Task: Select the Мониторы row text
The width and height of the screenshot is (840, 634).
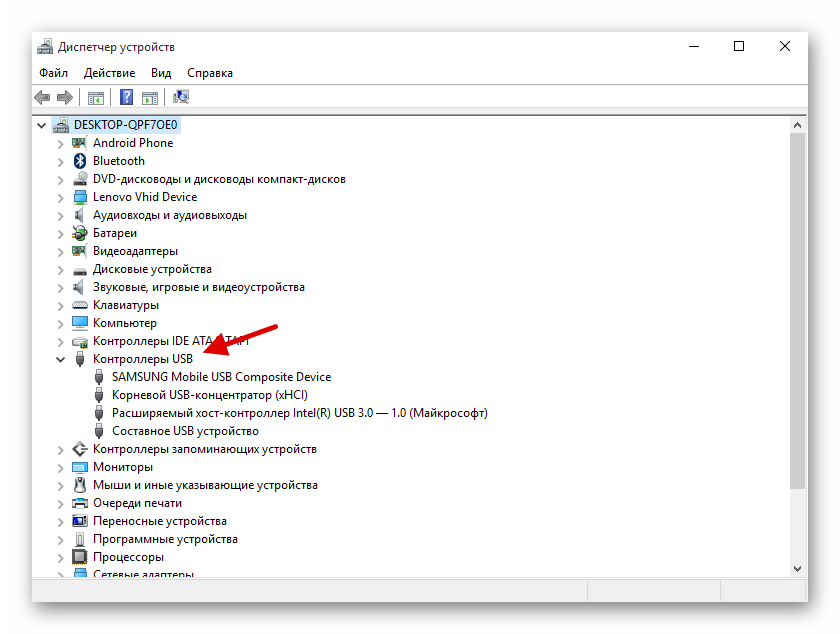Action: 123,467
